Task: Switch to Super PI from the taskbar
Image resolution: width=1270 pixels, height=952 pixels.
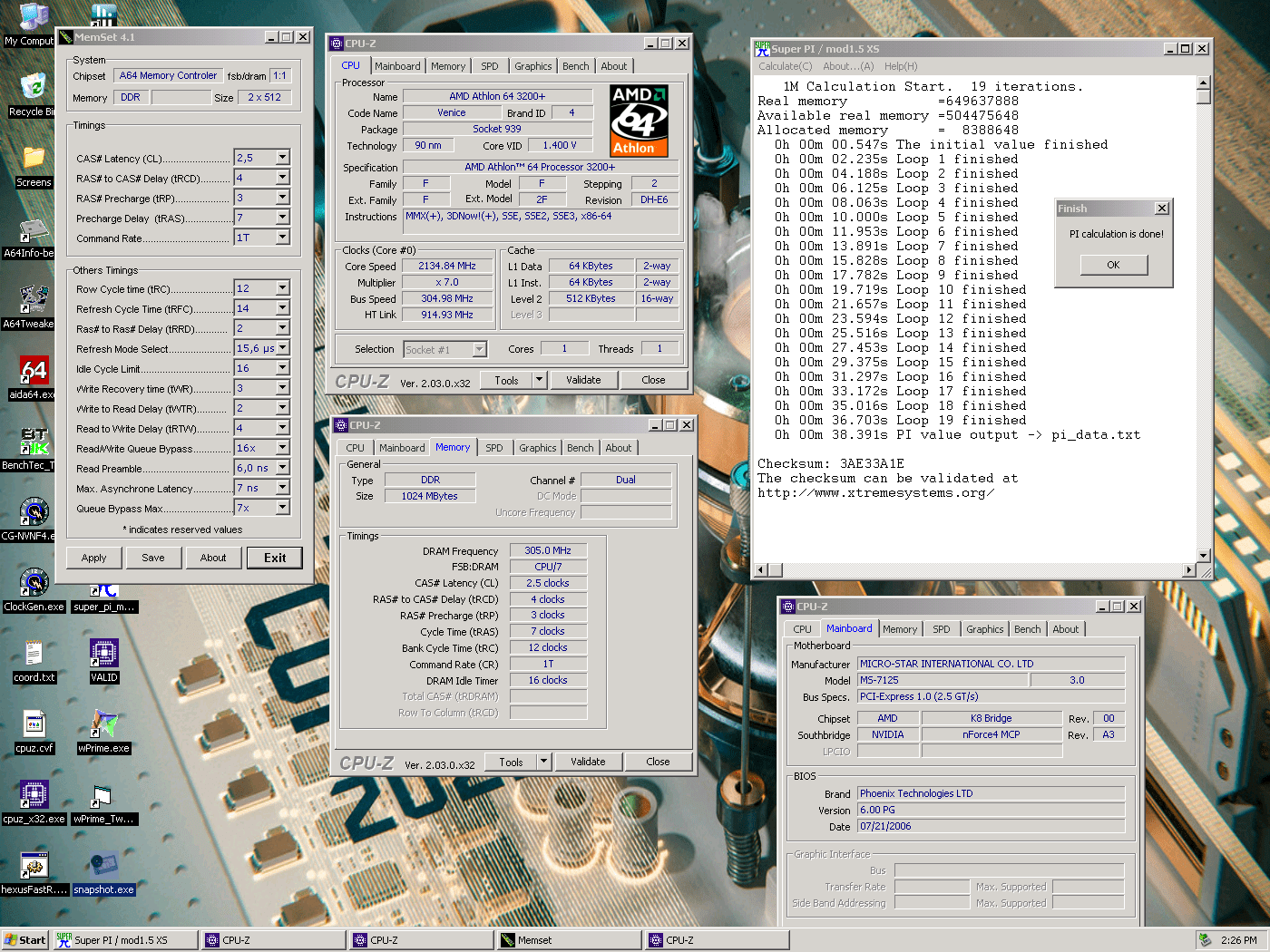Action: click(x=125, y=940)
